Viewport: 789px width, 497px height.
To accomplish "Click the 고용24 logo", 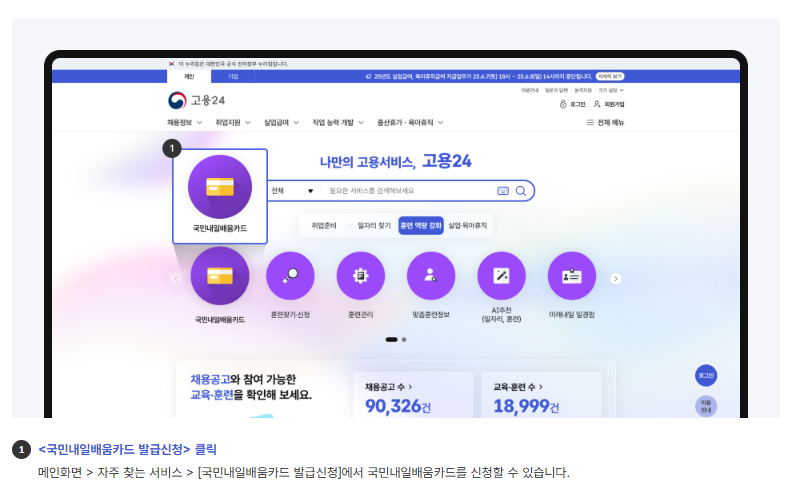I will pyautogui.click(x=196, y=100).
